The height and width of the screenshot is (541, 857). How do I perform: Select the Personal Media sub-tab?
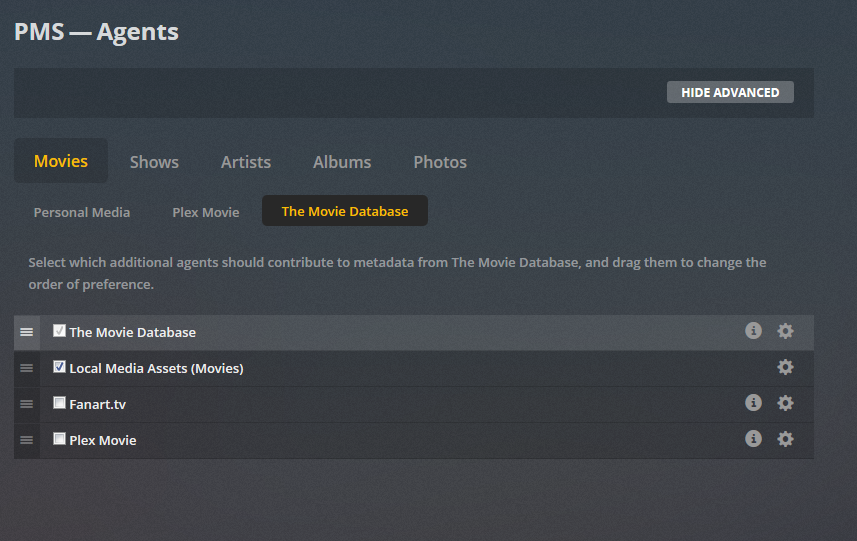[82, 212]
